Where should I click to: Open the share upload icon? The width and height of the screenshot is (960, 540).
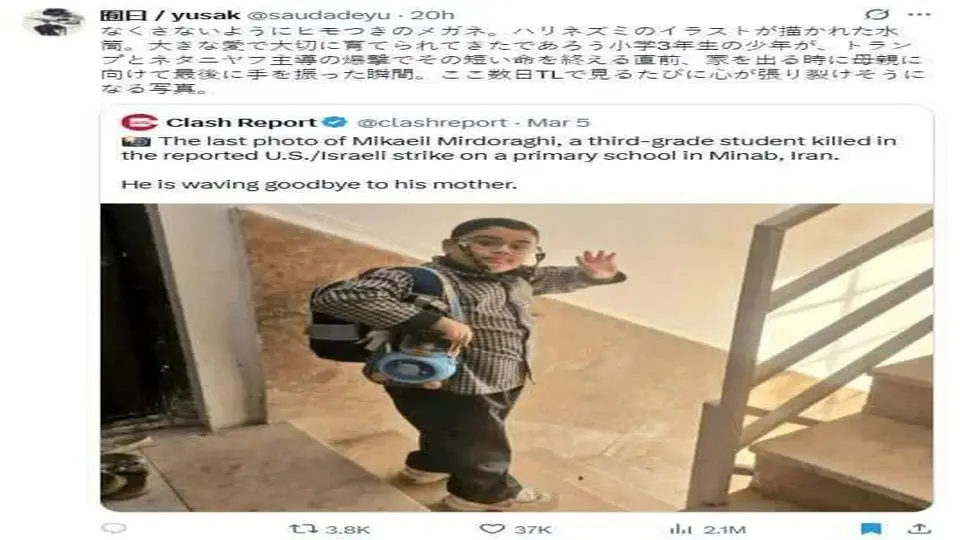[x=919, y=528]
